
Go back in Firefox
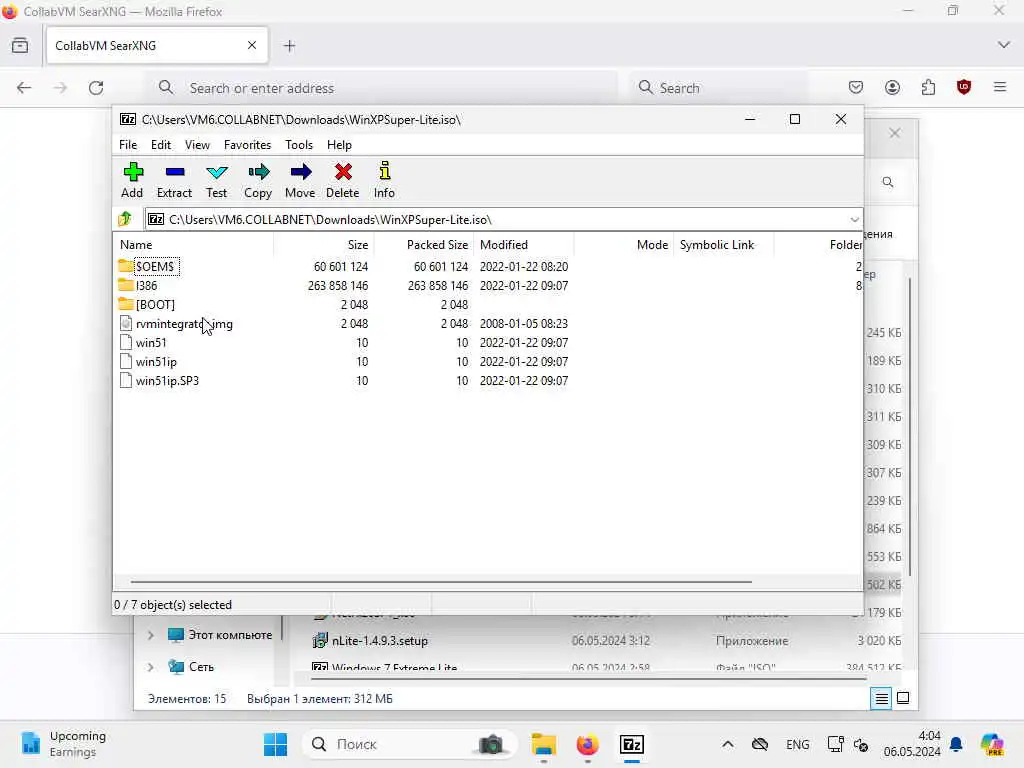tap(24, 88)
